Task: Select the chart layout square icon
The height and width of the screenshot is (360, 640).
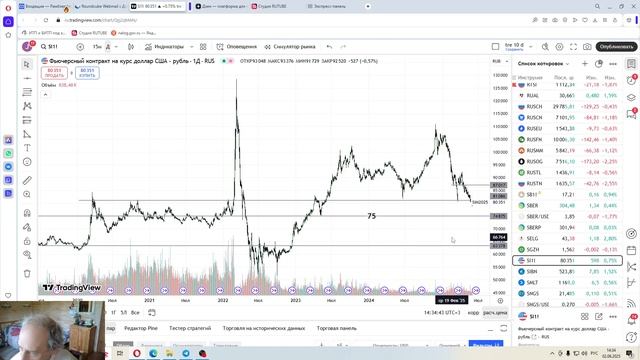Action: tap(495, 47)
